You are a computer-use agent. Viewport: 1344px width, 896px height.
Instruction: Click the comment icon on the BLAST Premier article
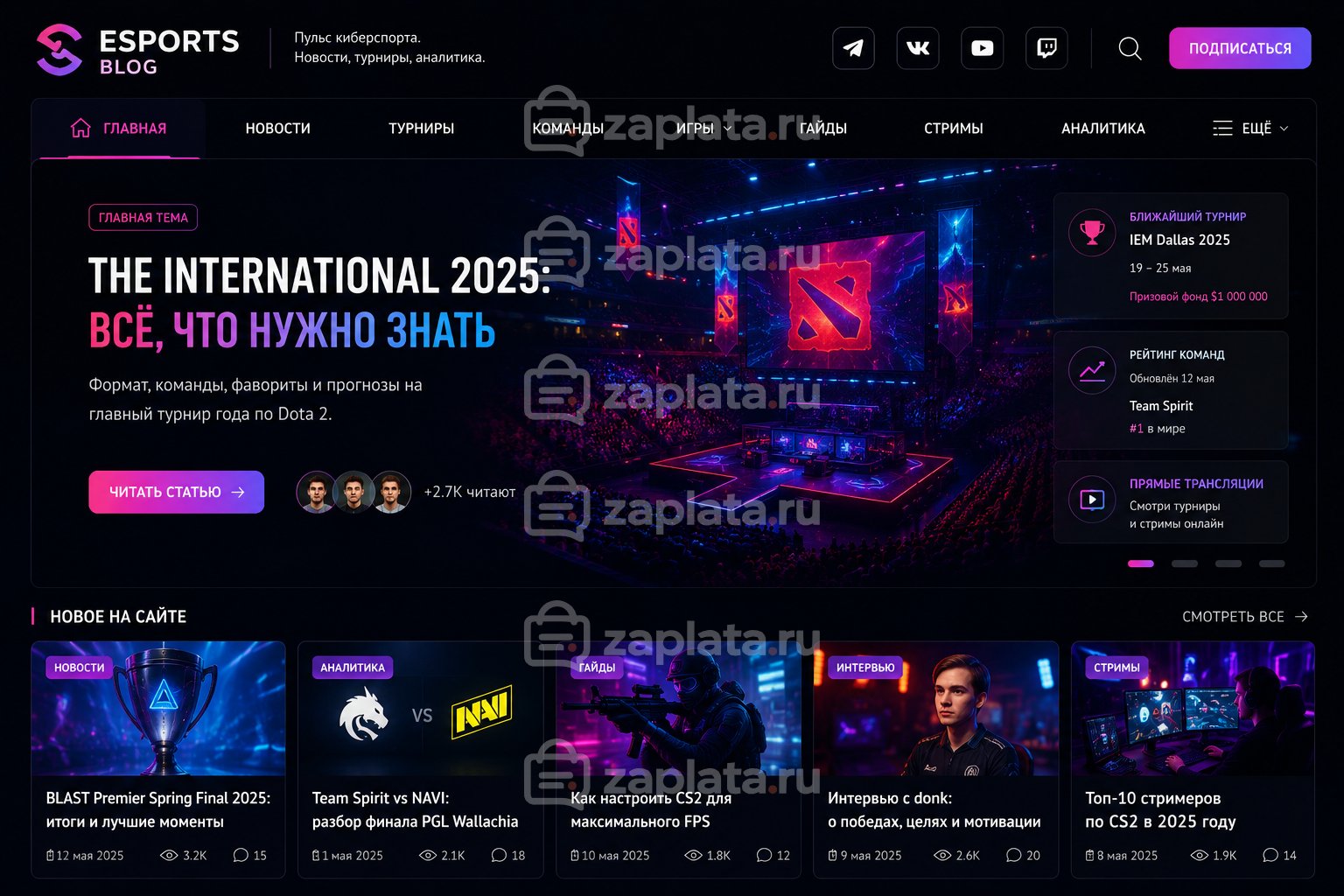click(x=241, y=855)
